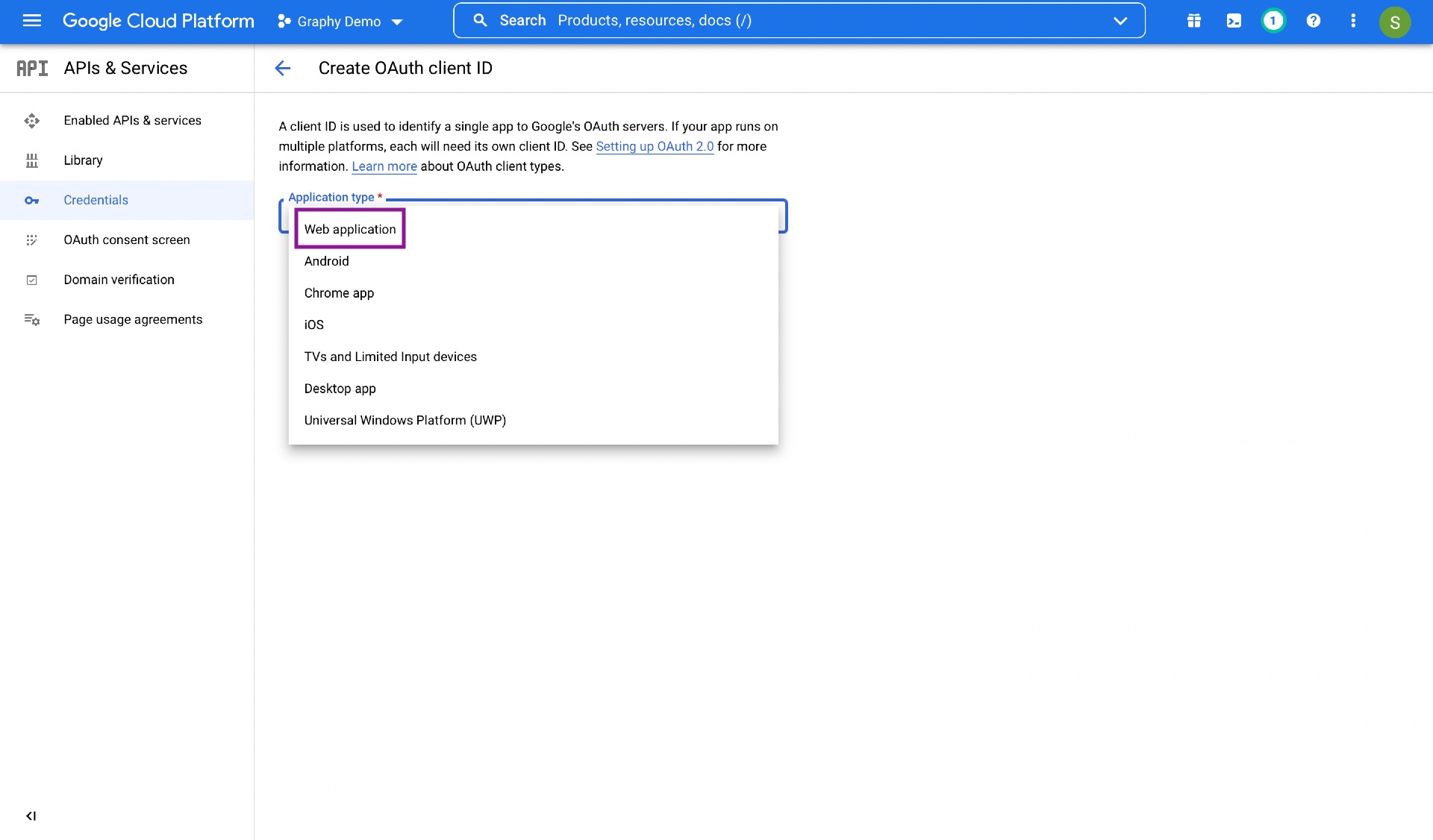
Task: Select Web application from dropdown
Action: pos(350,229)
